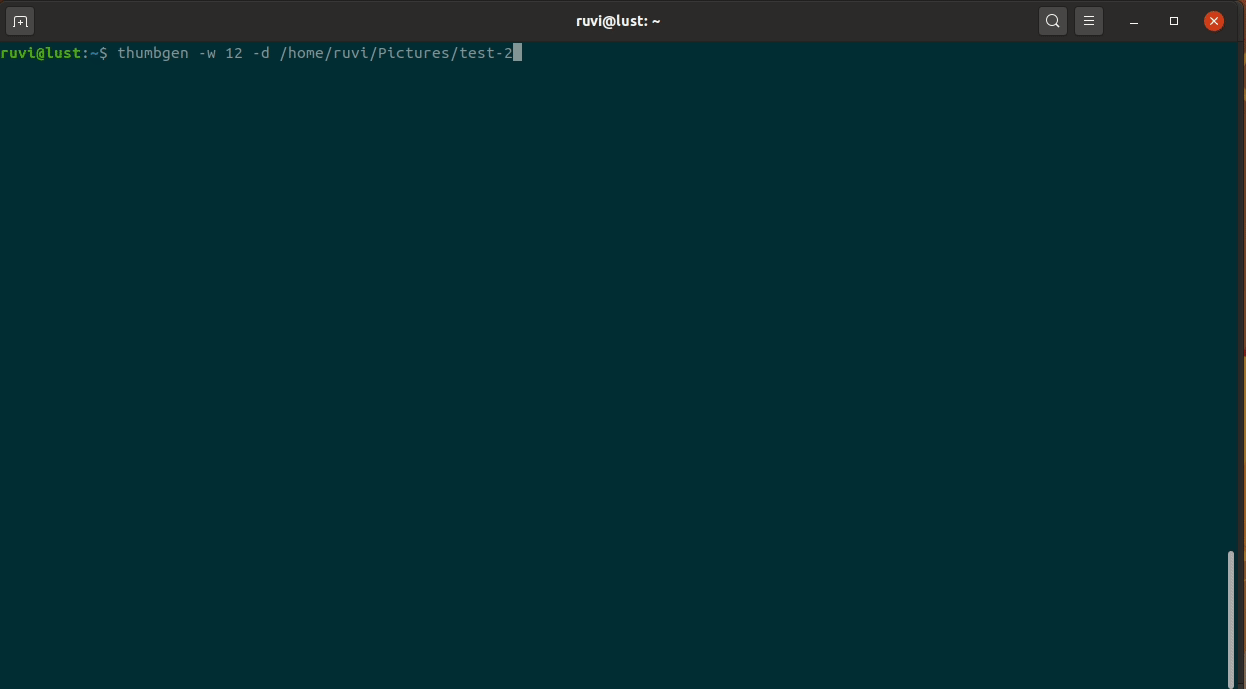This screenshot has width=1246, height=689.
Task: Open the hamburger menu
Action: tap(1089, 21)
